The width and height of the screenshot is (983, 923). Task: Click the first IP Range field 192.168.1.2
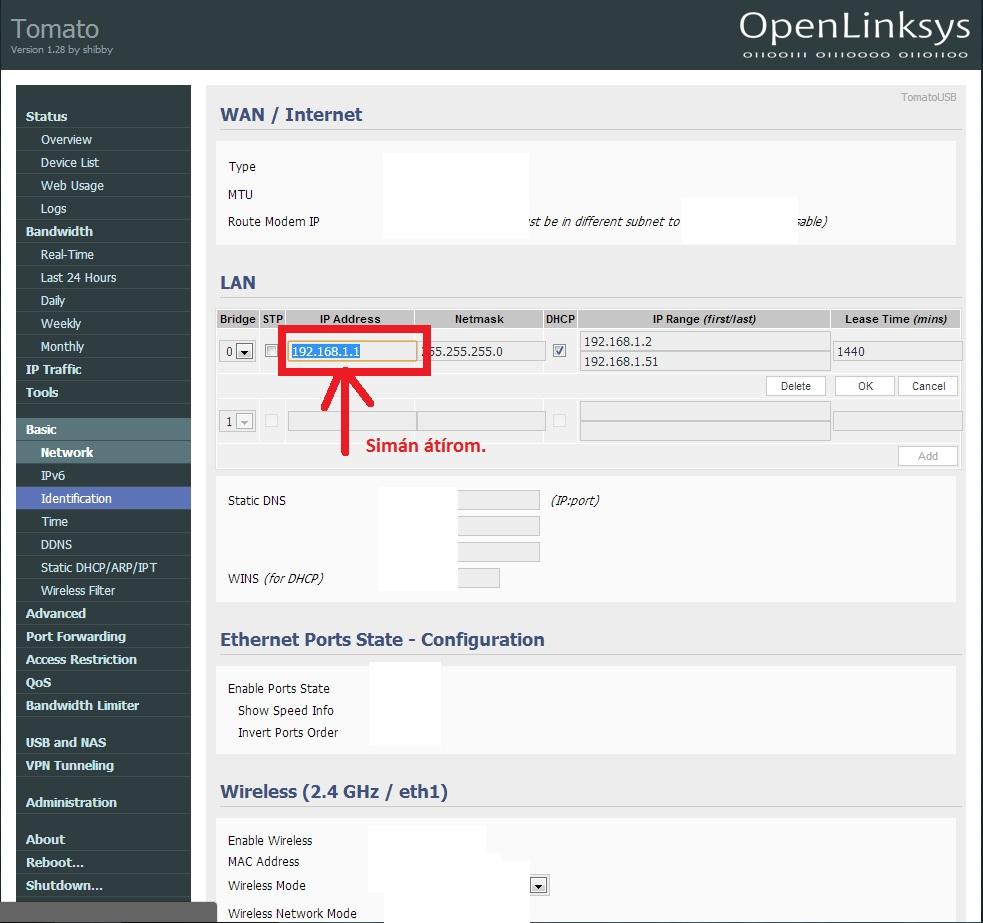705,341
